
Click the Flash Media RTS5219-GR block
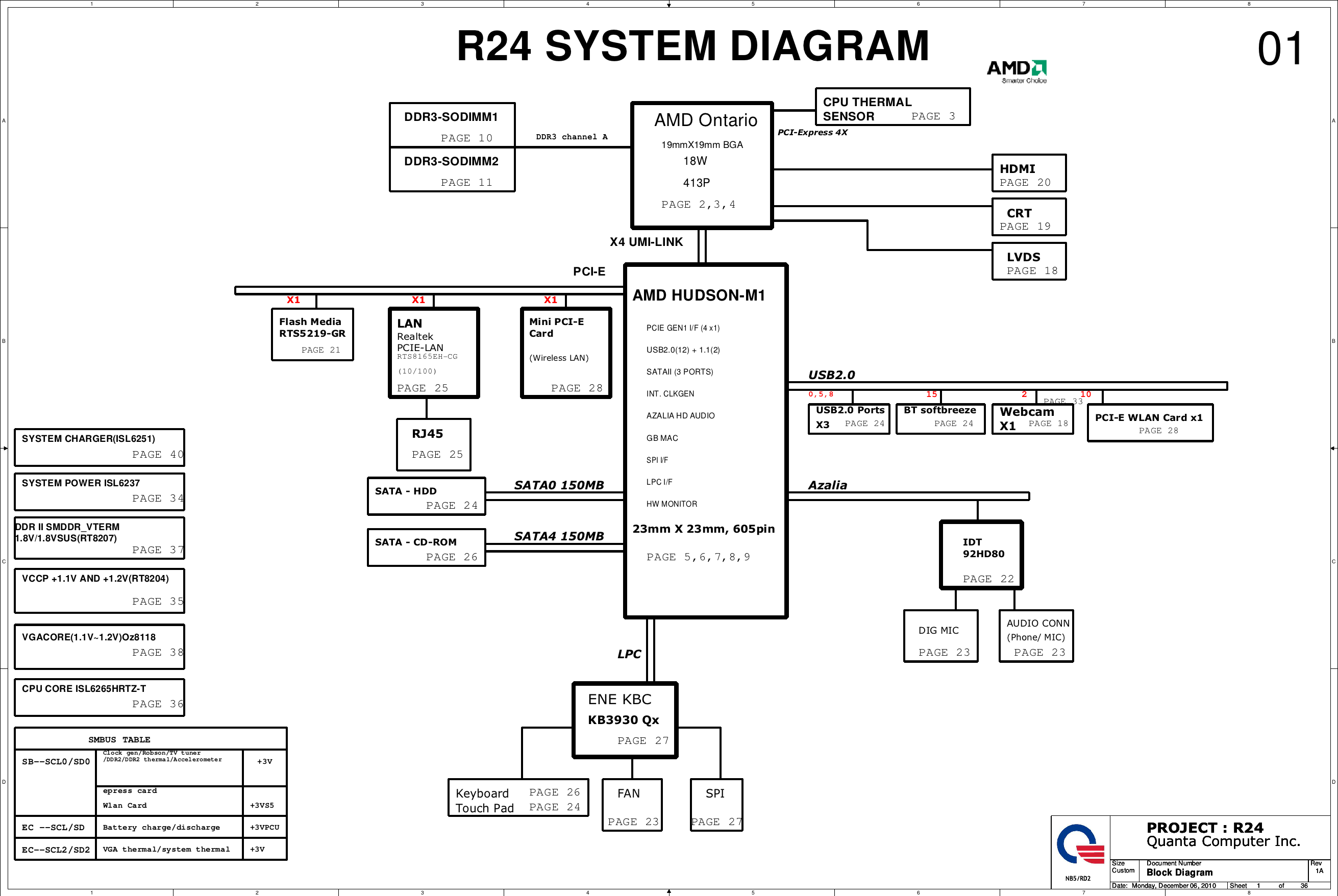click(312, 335)
